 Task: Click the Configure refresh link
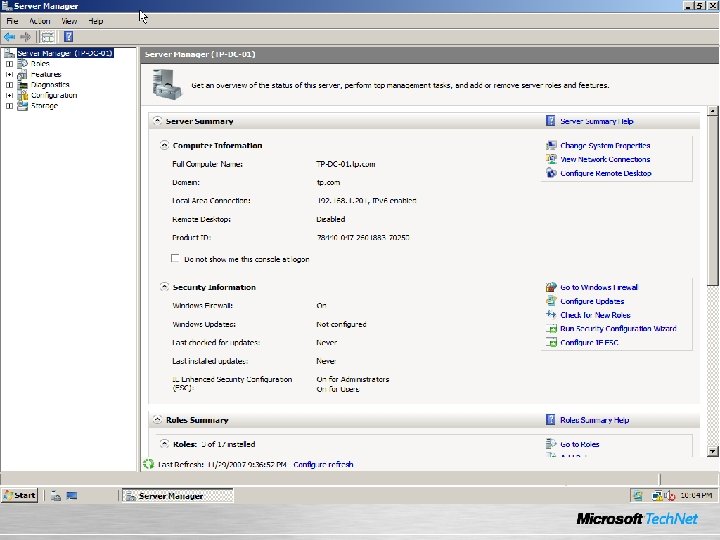[323, 464]
